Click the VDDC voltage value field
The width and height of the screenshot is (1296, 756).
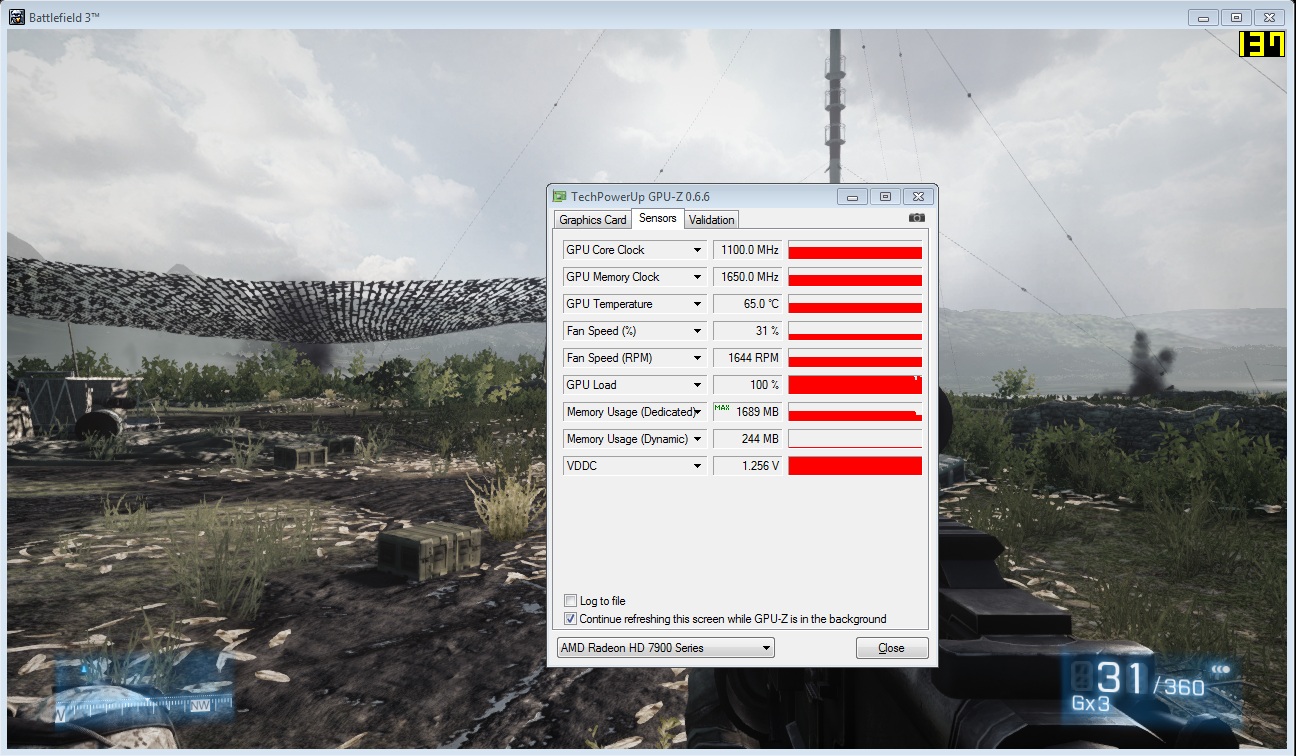746,466
